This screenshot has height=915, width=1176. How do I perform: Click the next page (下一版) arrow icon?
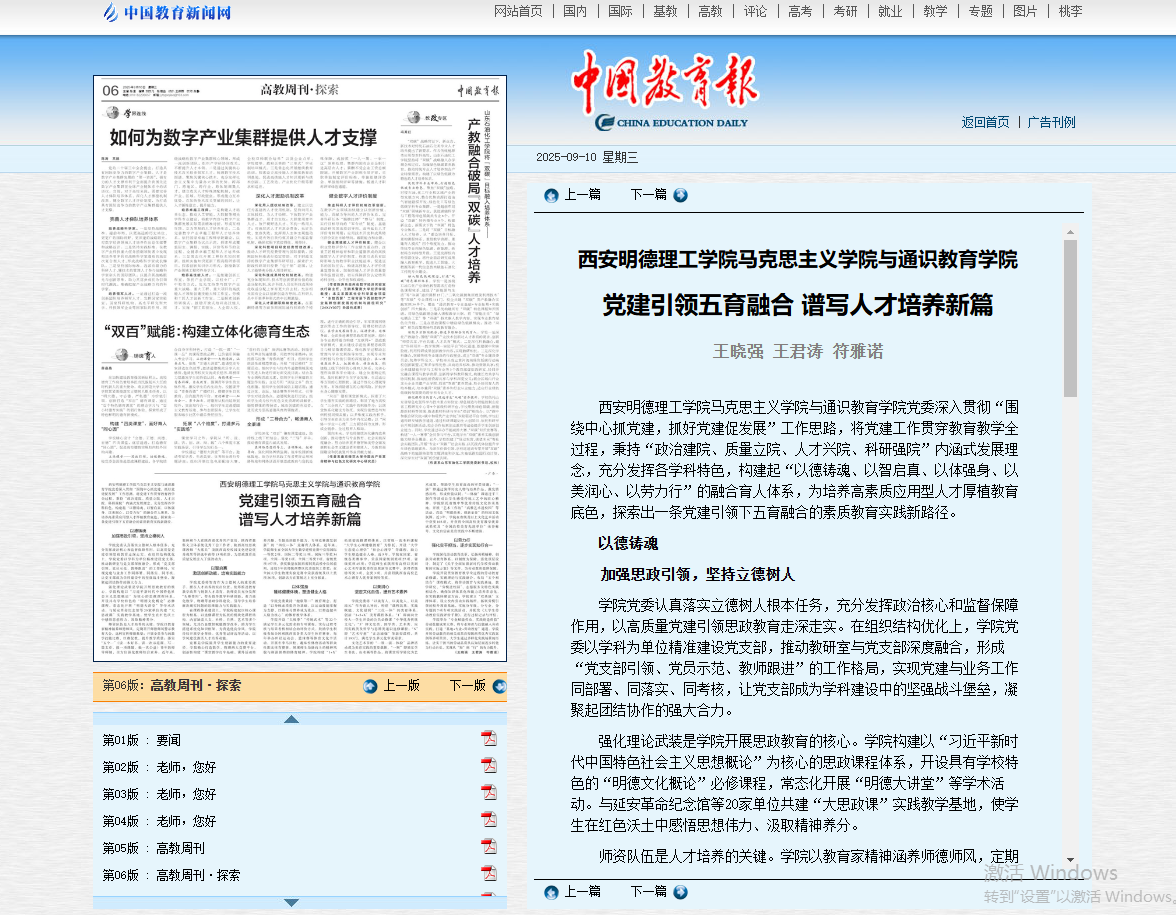(499, 686)
